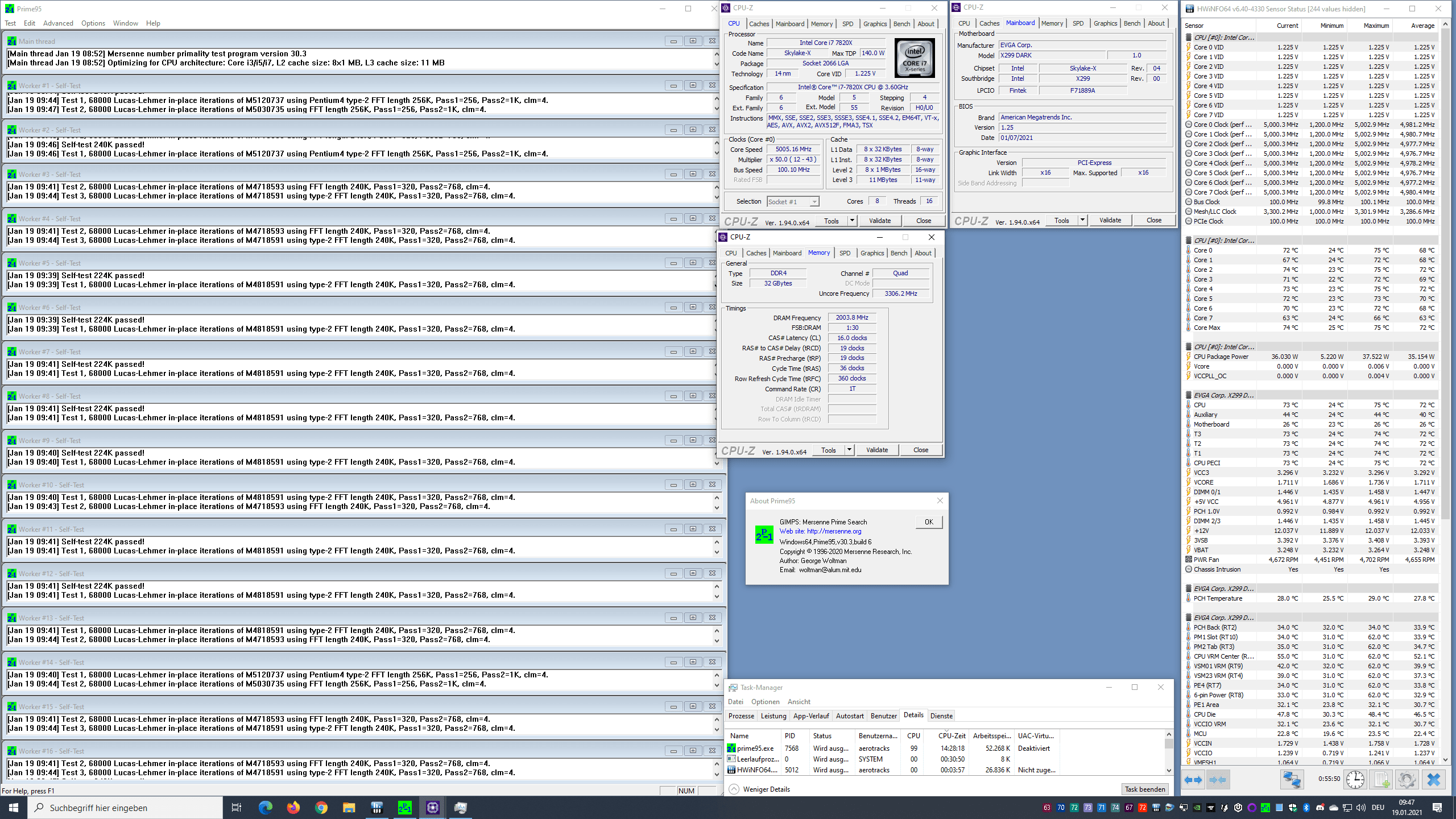
Task: Click HWiNFO reset clock icon
Action: (x=1355, y=780)
